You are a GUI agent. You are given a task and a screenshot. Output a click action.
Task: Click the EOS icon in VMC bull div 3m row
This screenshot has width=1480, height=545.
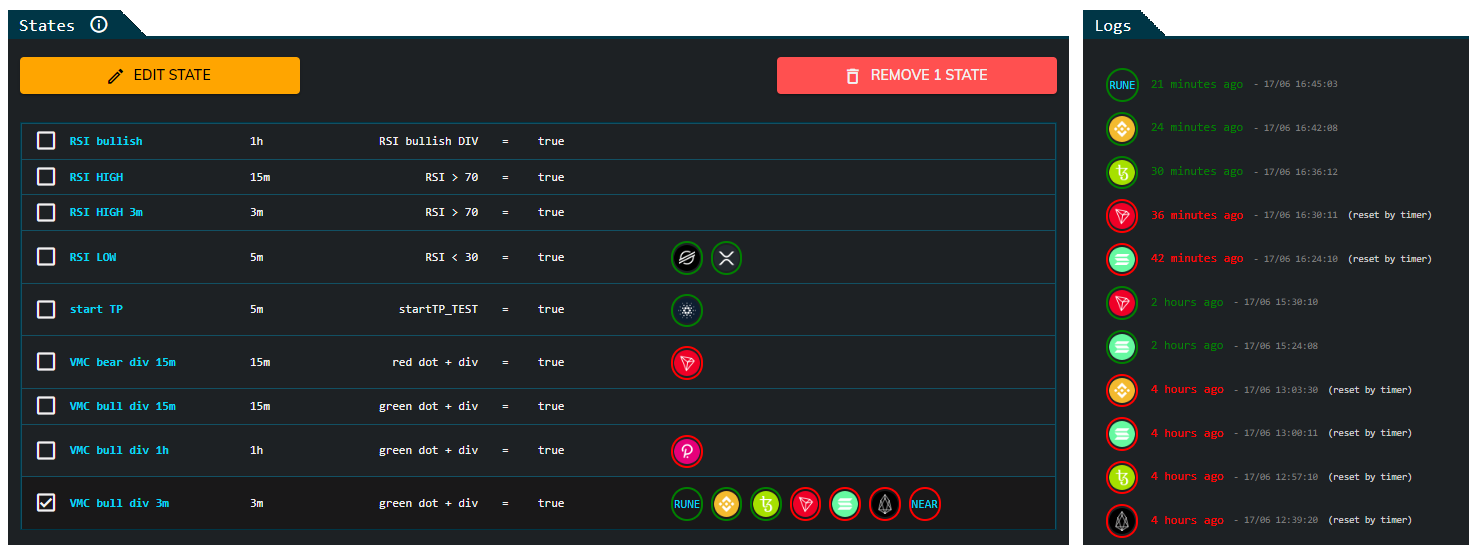[x=885, y=504]
